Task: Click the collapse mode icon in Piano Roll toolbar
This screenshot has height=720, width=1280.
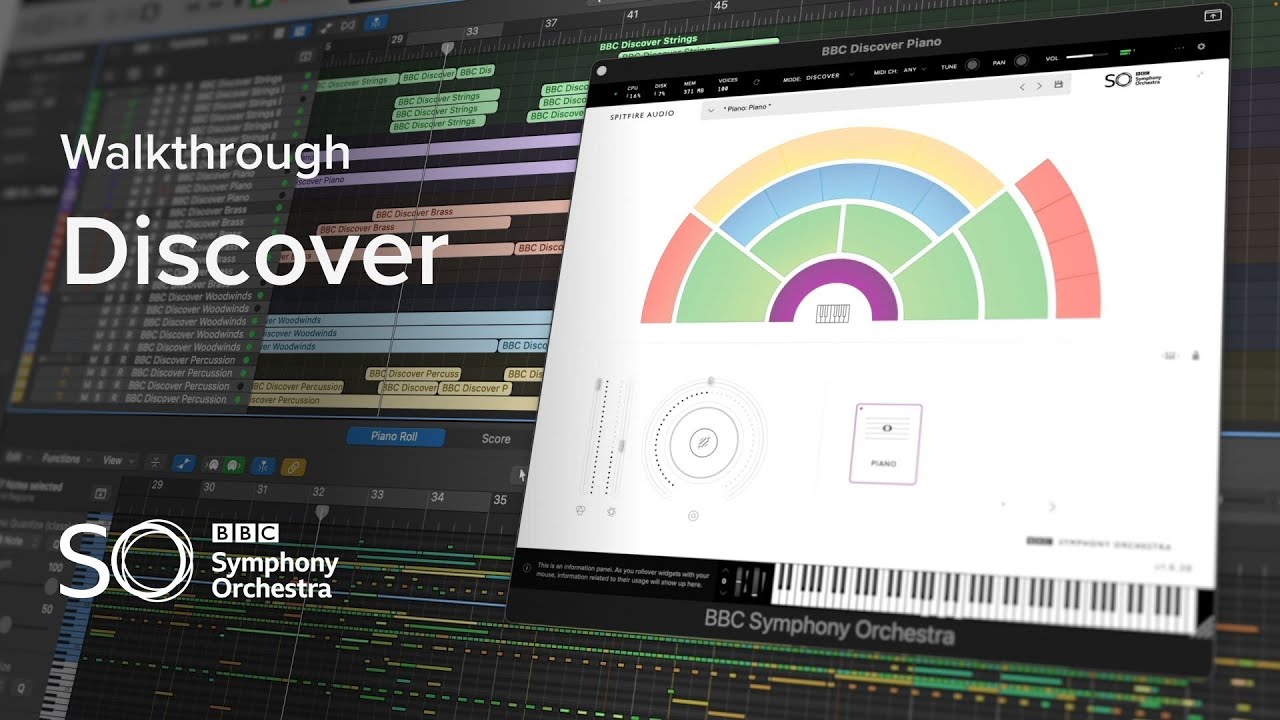Action: (x=155, y=462)
